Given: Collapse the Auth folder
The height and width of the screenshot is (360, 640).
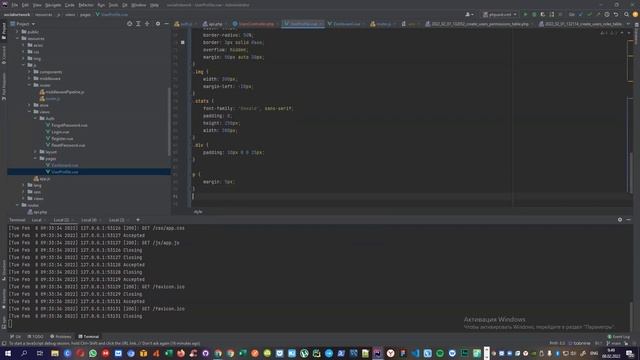Looking at the screenshot, I should [x=36, y=118].
